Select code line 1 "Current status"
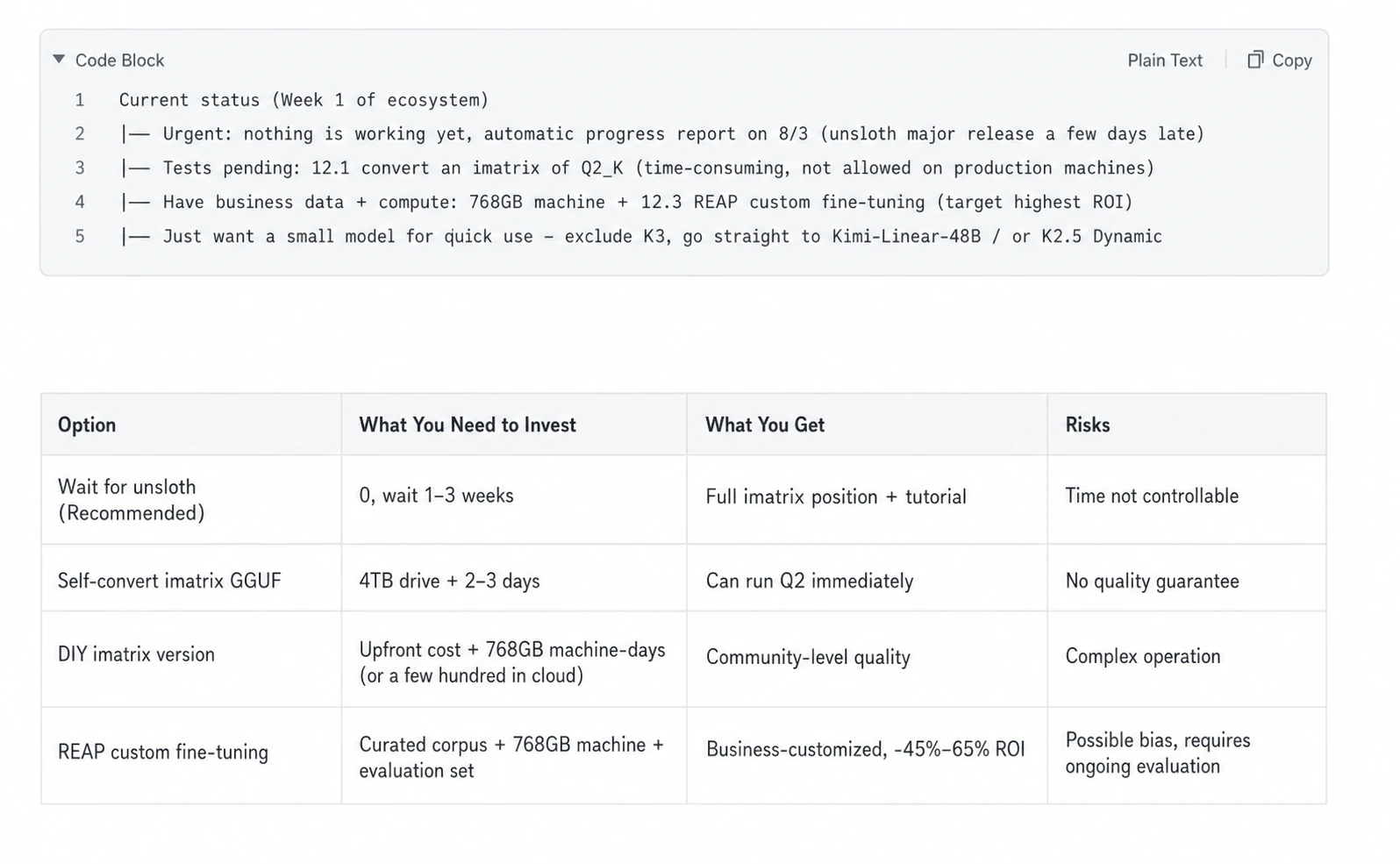This screenshot has width=1400, height=864. [304, 100]
